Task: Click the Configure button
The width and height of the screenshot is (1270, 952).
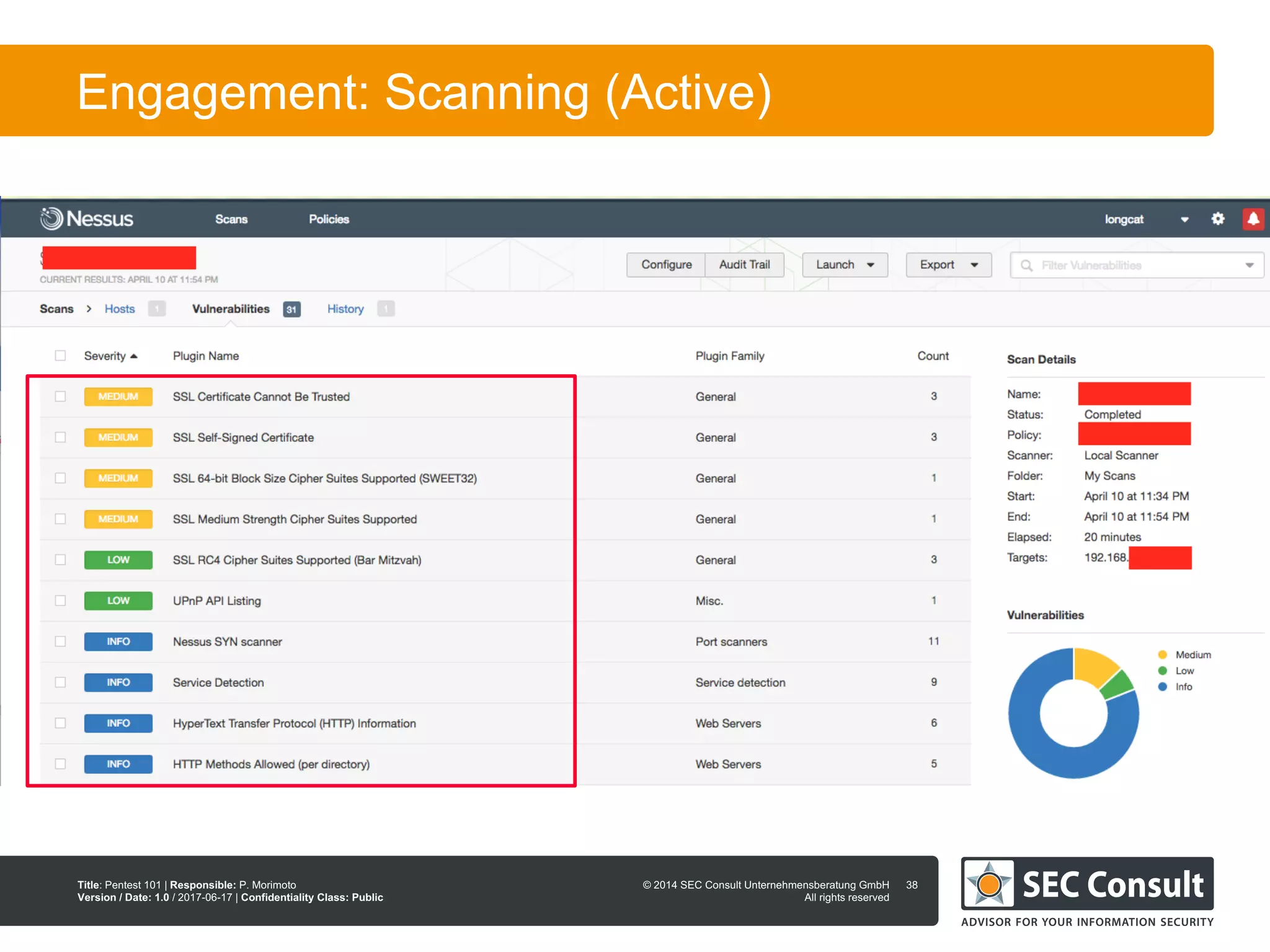Action: [666, 265]
